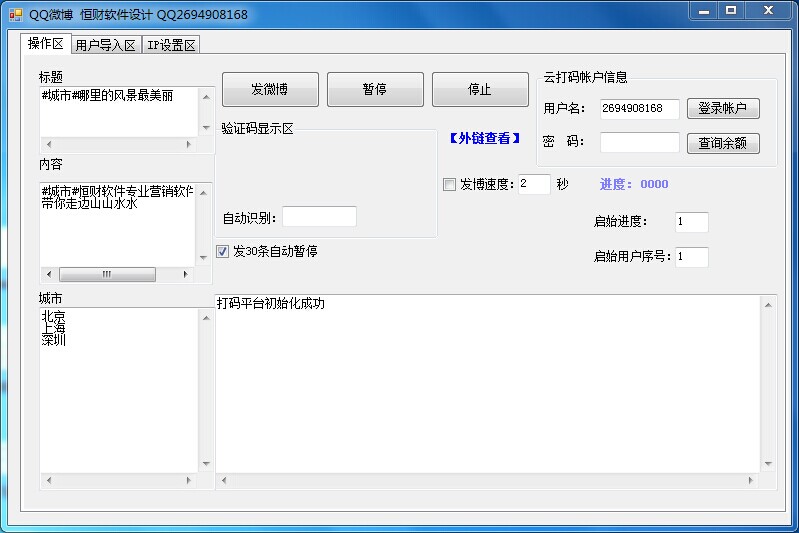799x533 pixels.
Task: Click the 停止 button
Action: [480, 90]
